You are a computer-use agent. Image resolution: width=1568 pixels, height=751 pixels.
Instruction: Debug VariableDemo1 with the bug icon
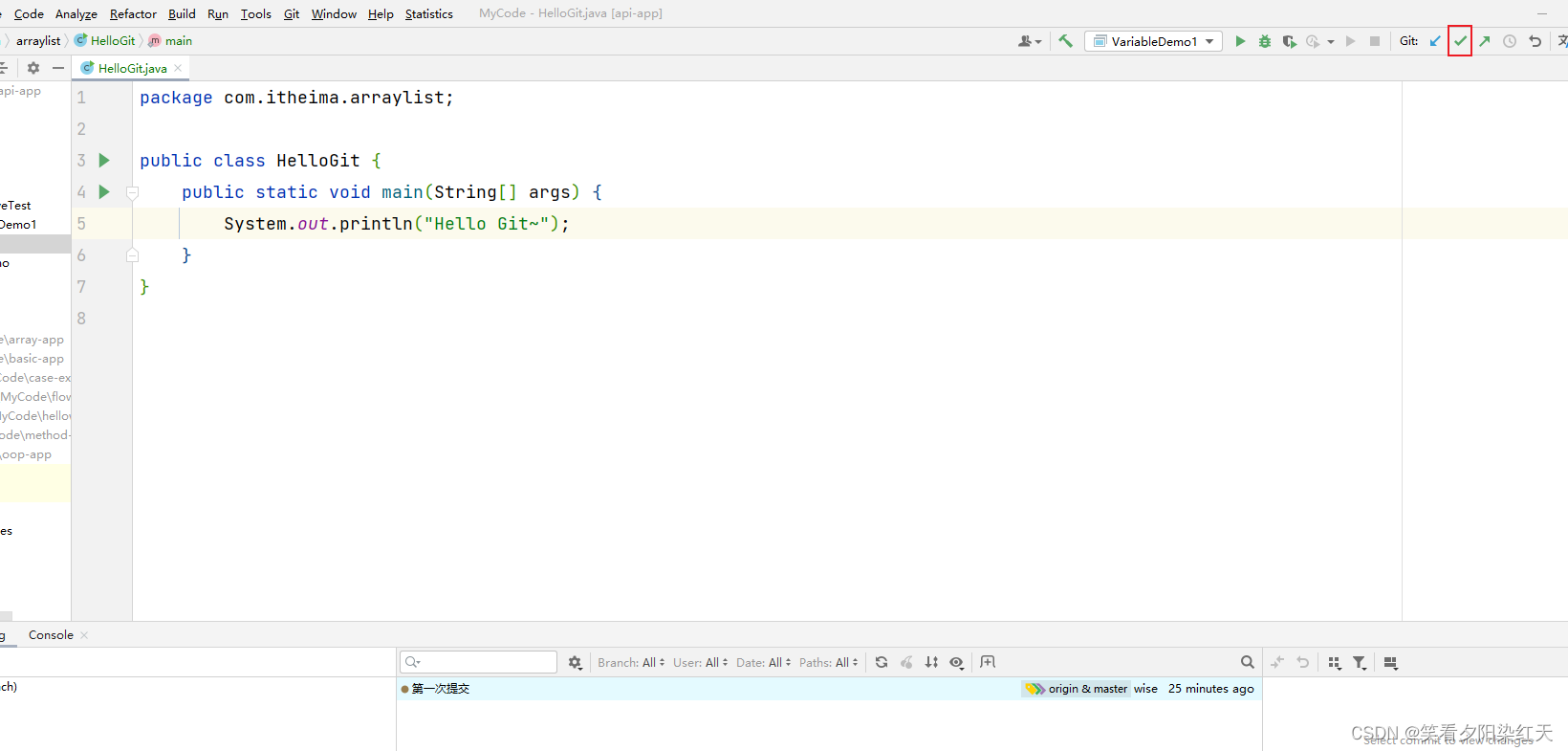tap(1265, 41)
